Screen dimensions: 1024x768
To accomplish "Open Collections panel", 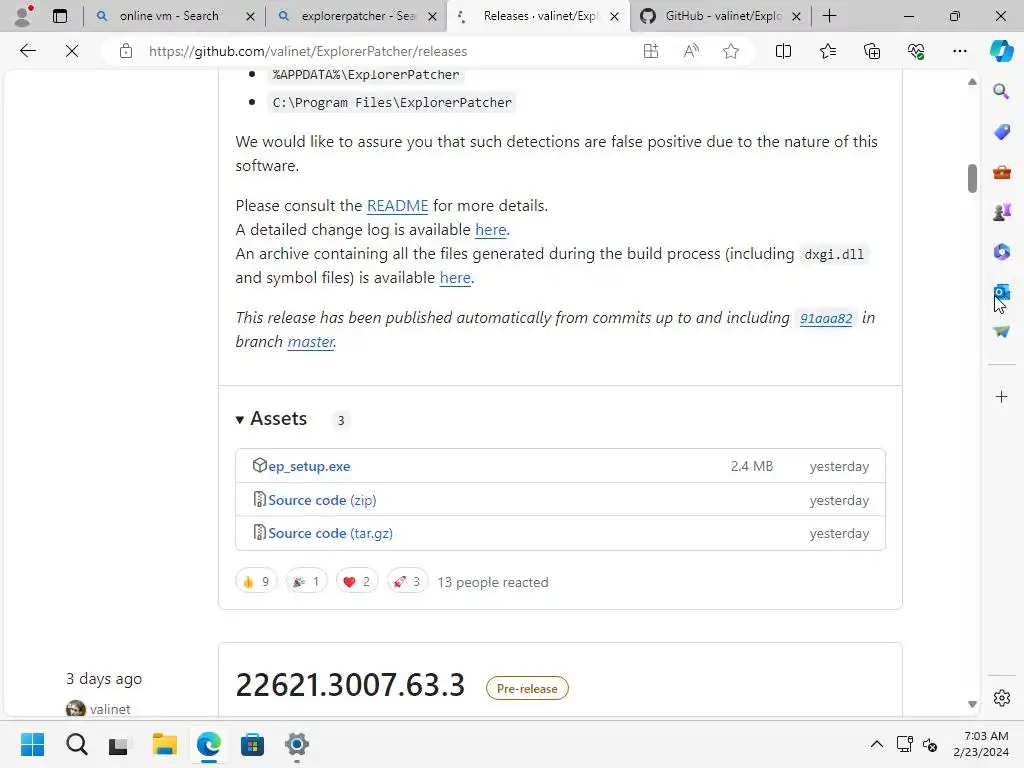I will pos(872,51).
